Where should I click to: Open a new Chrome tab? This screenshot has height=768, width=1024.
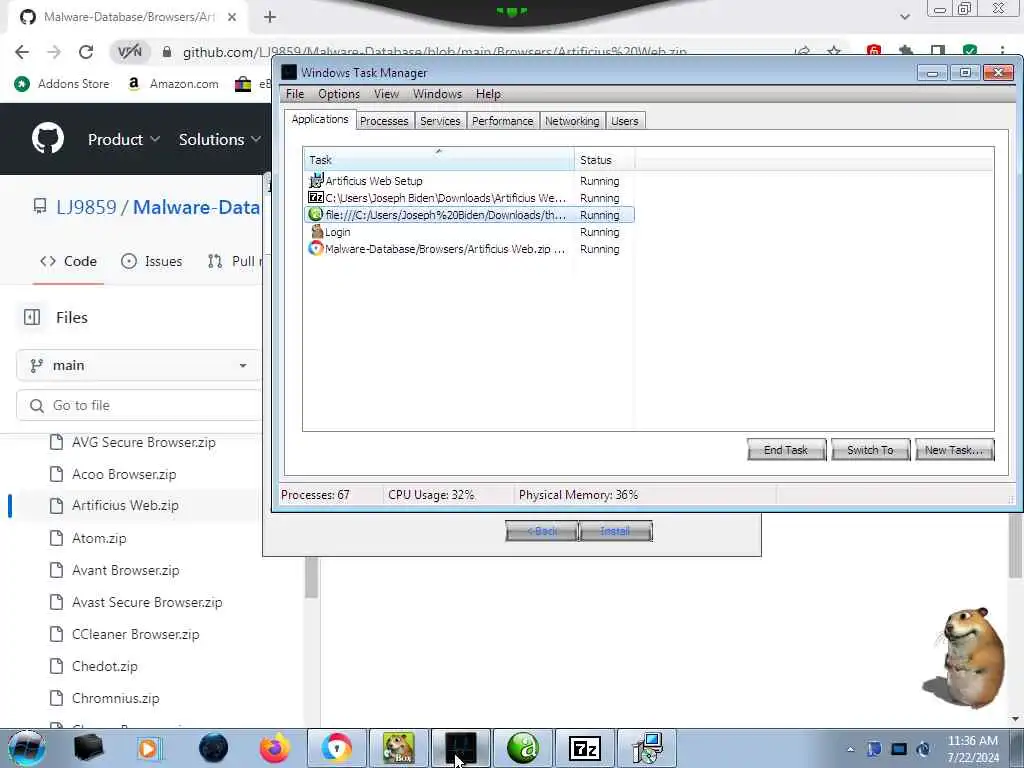(x=270, y=18)
